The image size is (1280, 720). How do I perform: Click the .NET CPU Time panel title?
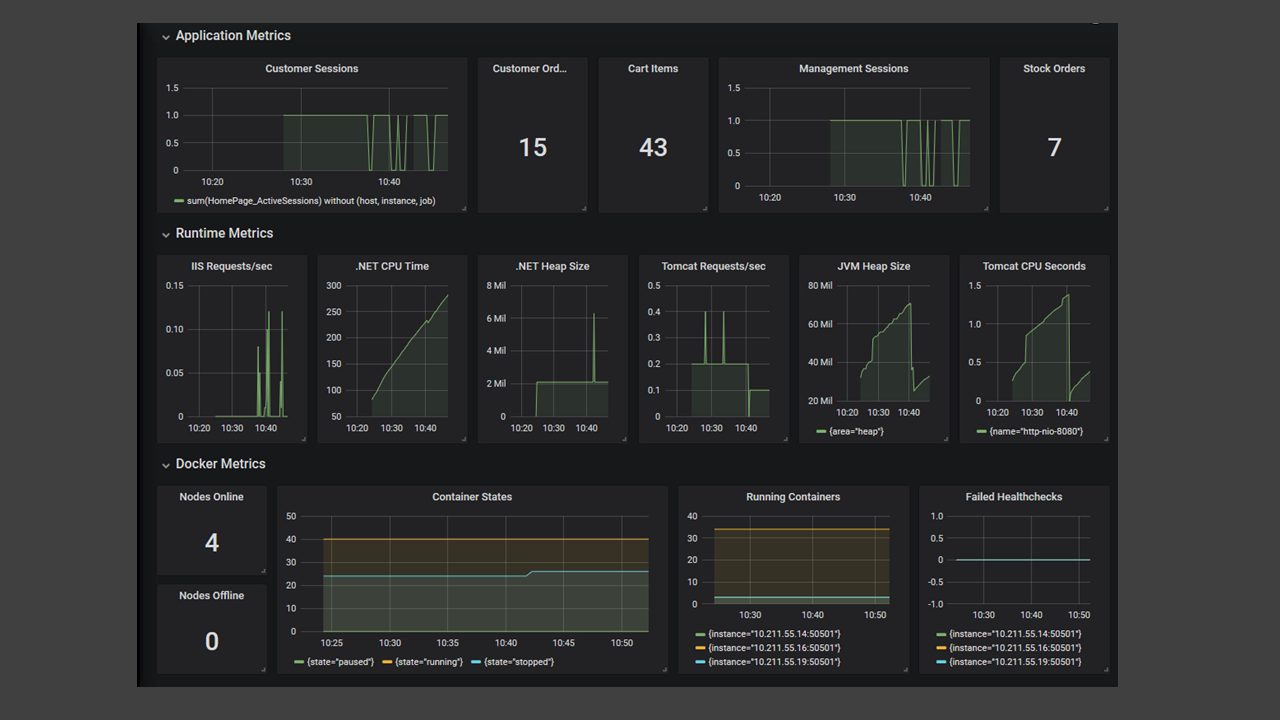tap(392, 267)
